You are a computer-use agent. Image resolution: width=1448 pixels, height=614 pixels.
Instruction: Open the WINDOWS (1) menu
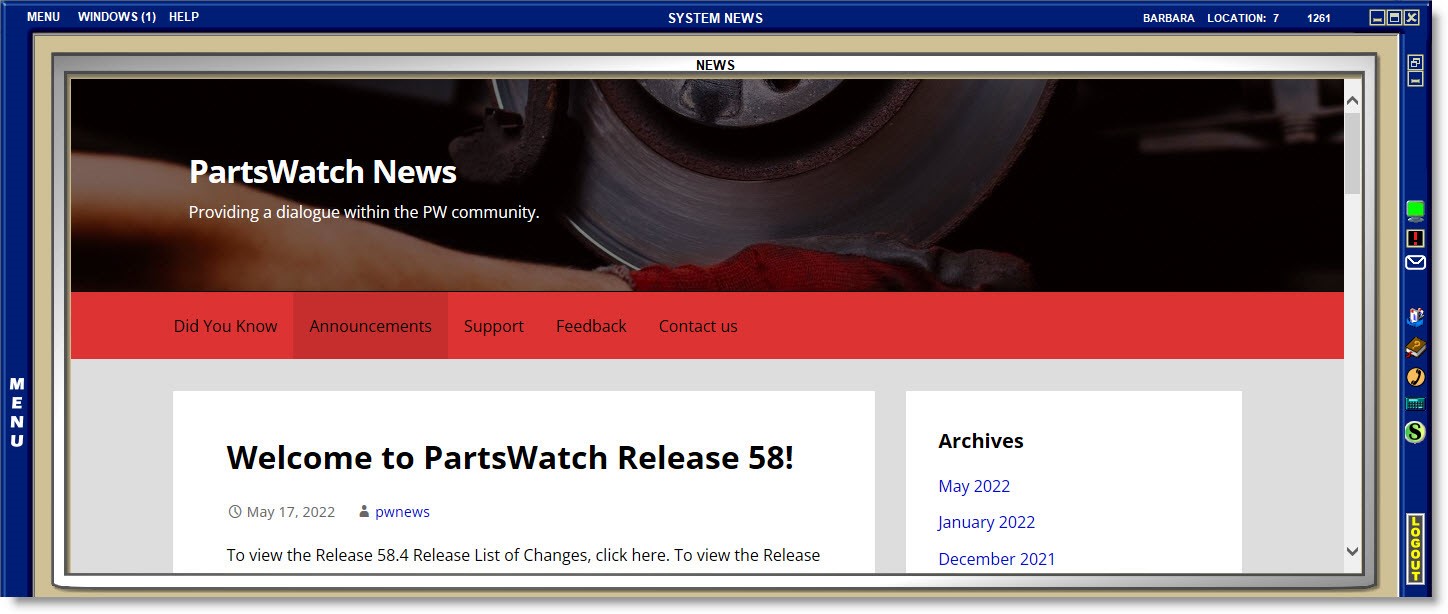[116, 17]
